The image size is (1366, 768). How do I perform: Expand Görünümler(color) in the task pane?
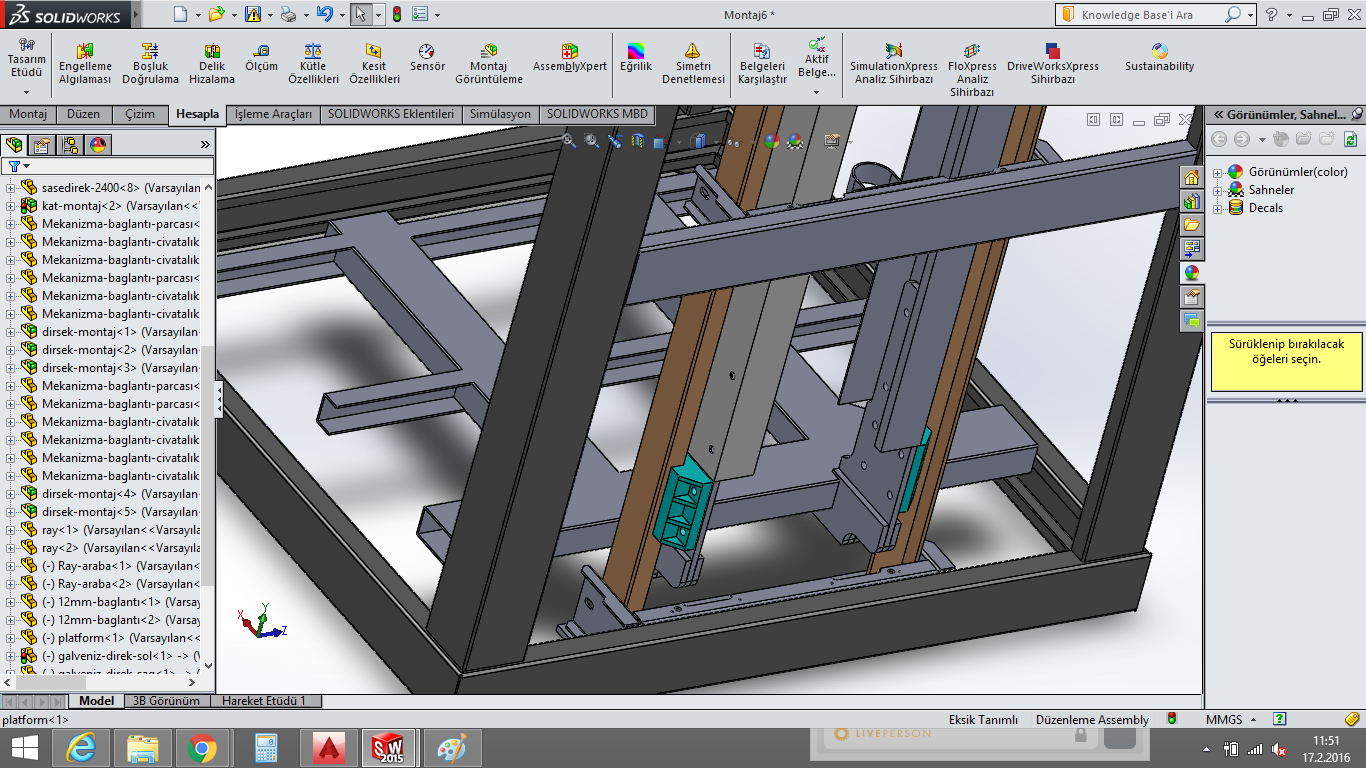click(1218, 172)
